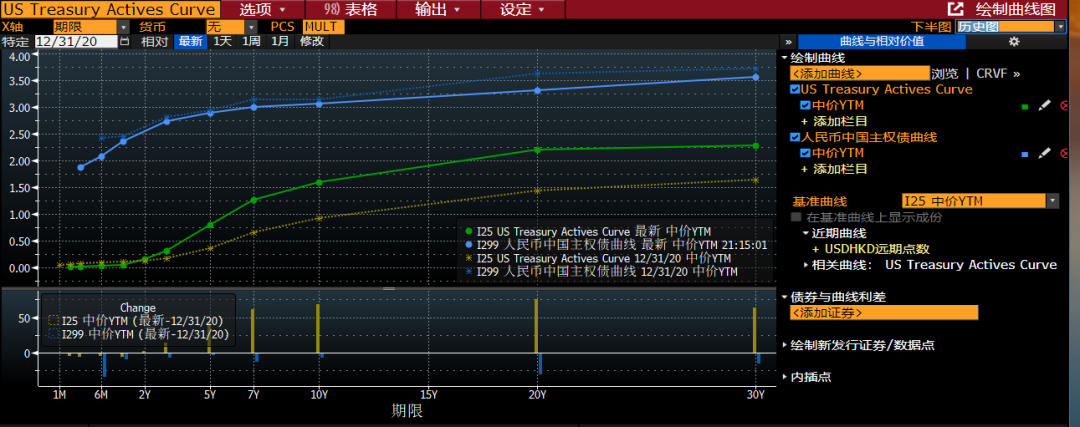1080x427 pixels.
Task: Expand the 绘制新发行证券/数据点 section
Action: (x=785, y=345)
